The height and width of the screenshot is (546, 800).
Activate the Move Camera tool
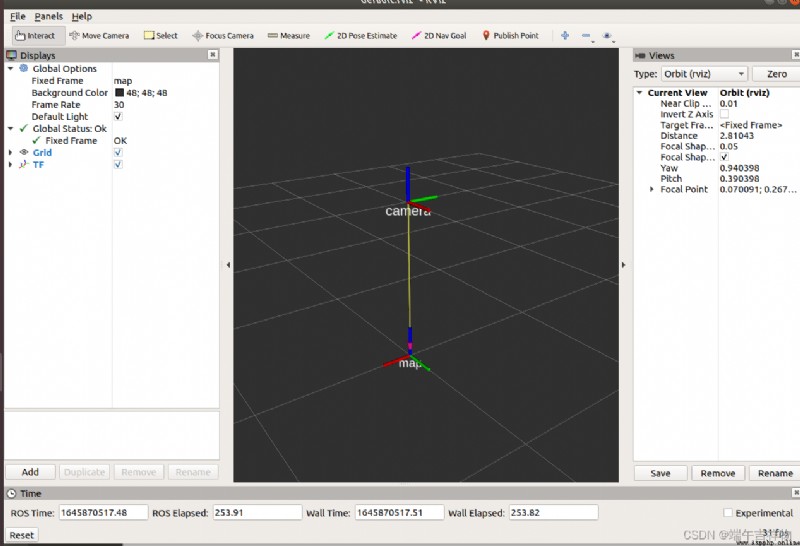point(99,36)
